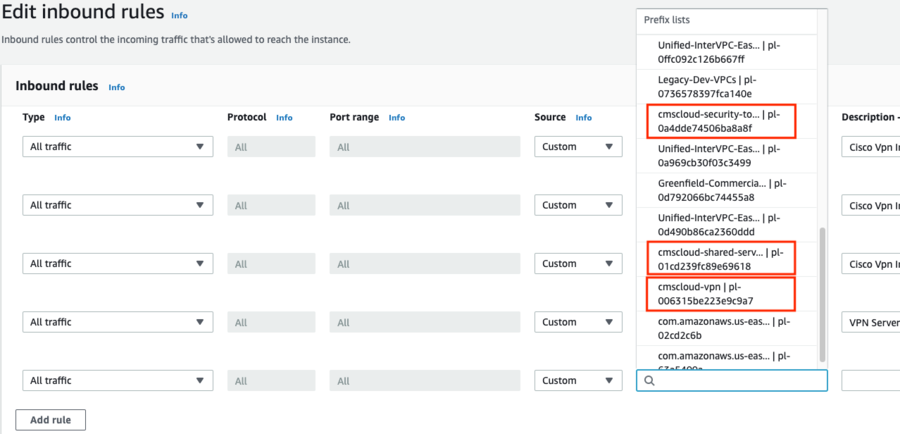The image size is (900, 434).
Task: Select the Greenfield-Commercia... prefix list
Action: pos(727,190)
